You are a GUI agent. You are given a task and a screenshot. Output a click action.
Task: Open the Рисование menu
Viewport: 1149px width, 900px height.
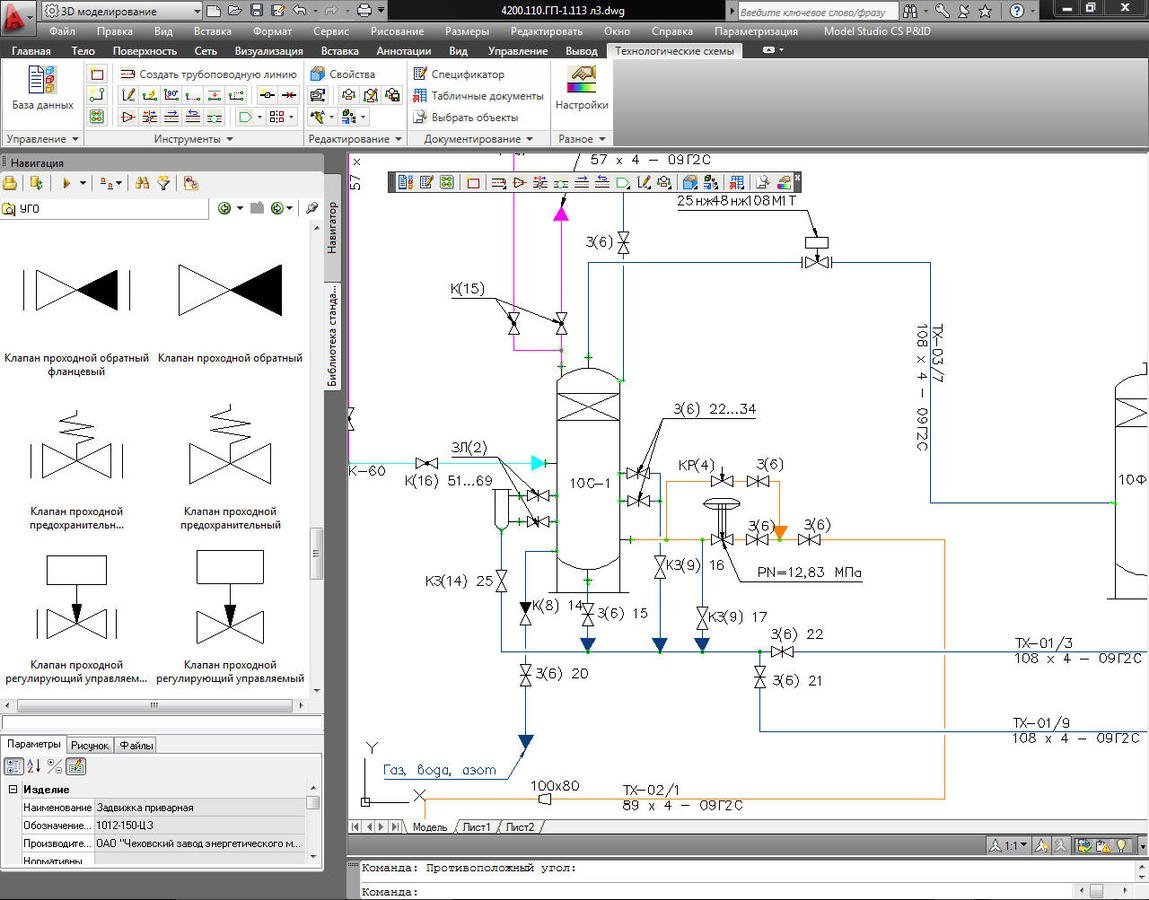click(397, 32)
